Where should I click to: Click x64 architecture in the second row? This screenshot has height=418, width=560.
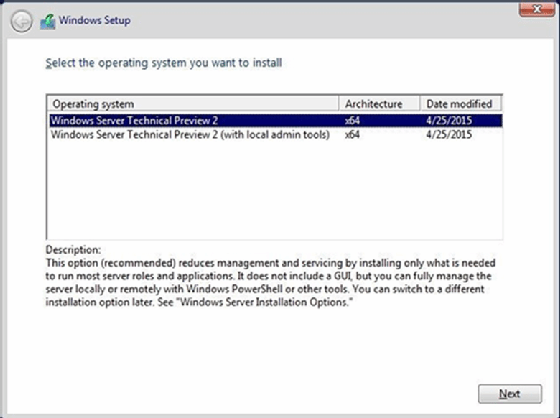pyautogui.click(x=352, y=135)
